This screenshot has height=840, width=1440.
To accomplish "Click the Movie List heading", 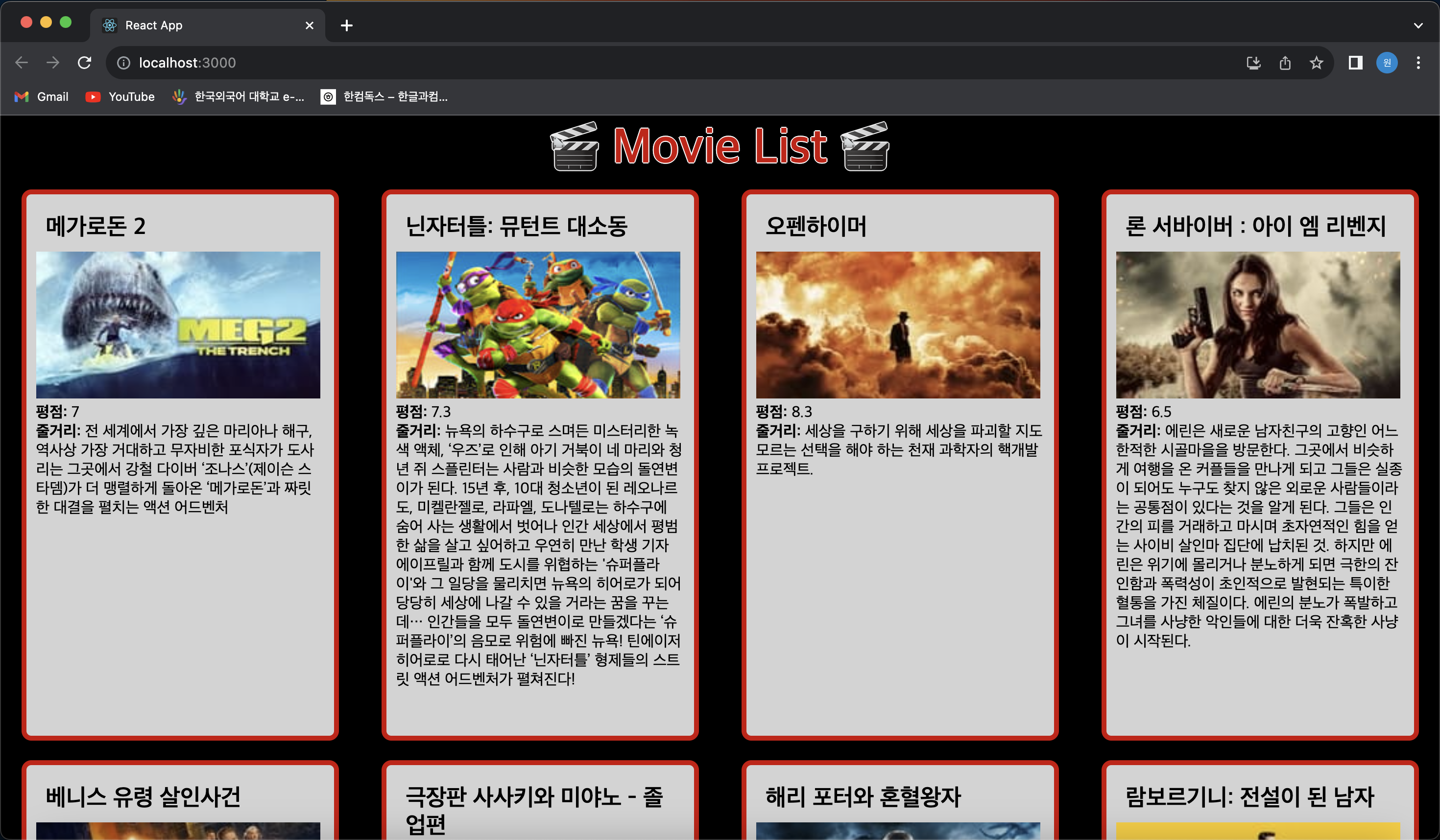I will point(720,146).
